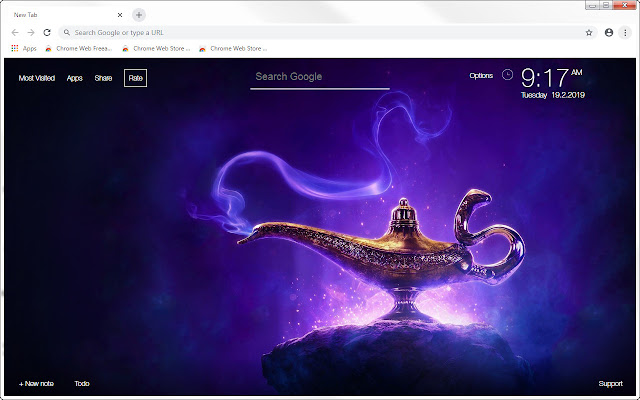Open the Options link
Screen dimensions: 640x400
click(x=481, y=76)
